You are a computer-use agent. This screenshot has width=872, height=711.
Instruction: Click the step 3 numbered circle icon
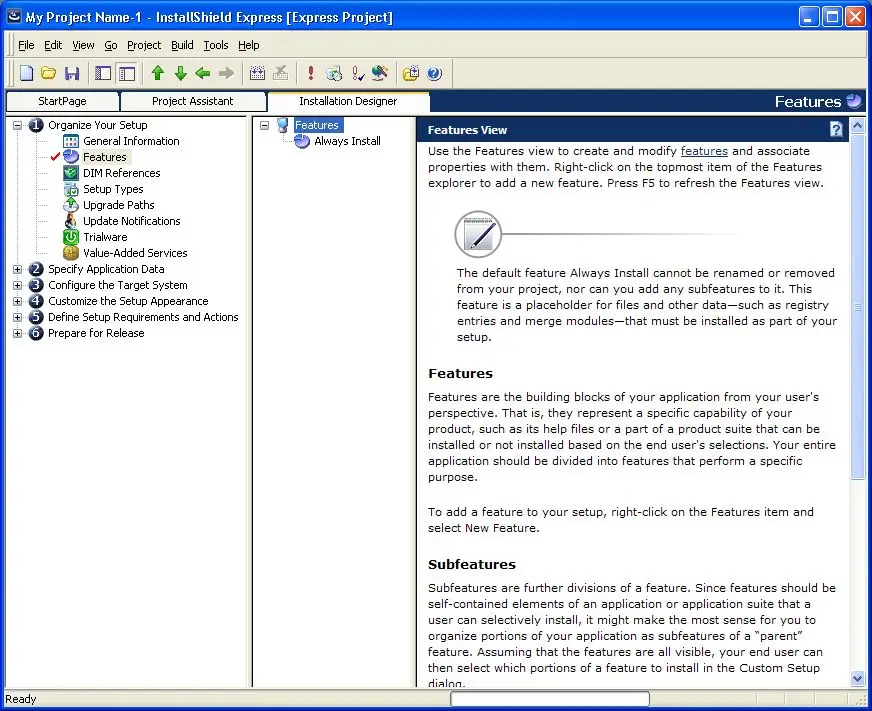tap(36, 285)
